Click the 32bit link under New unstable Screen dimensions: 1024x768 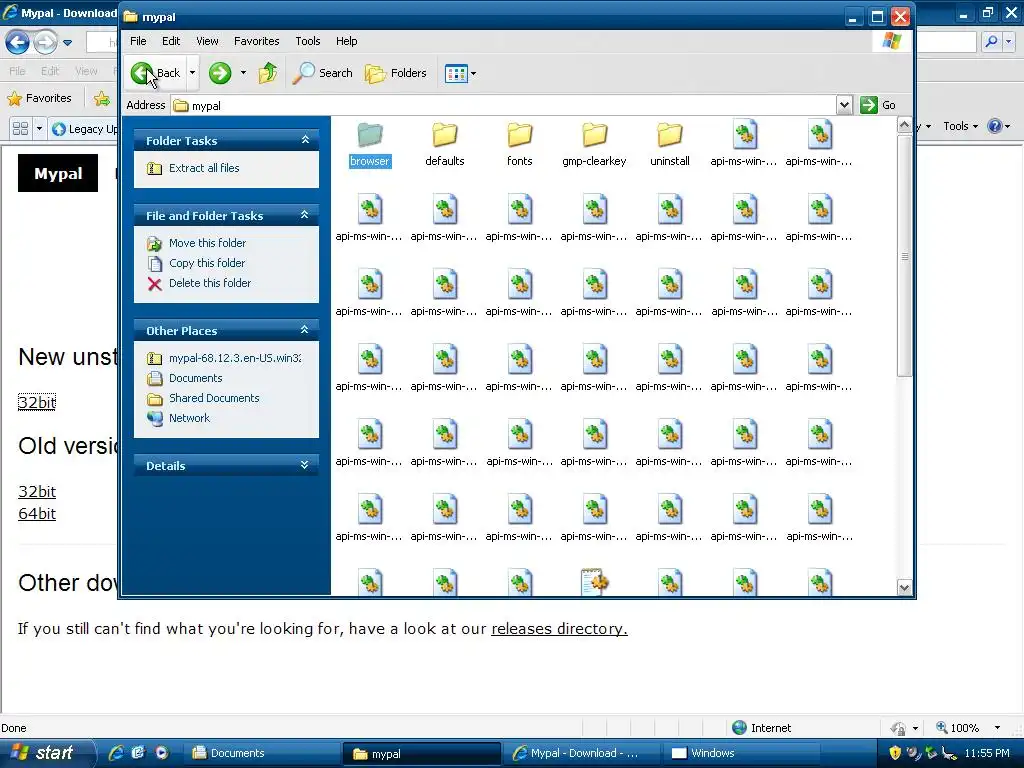tap(37, 402)
